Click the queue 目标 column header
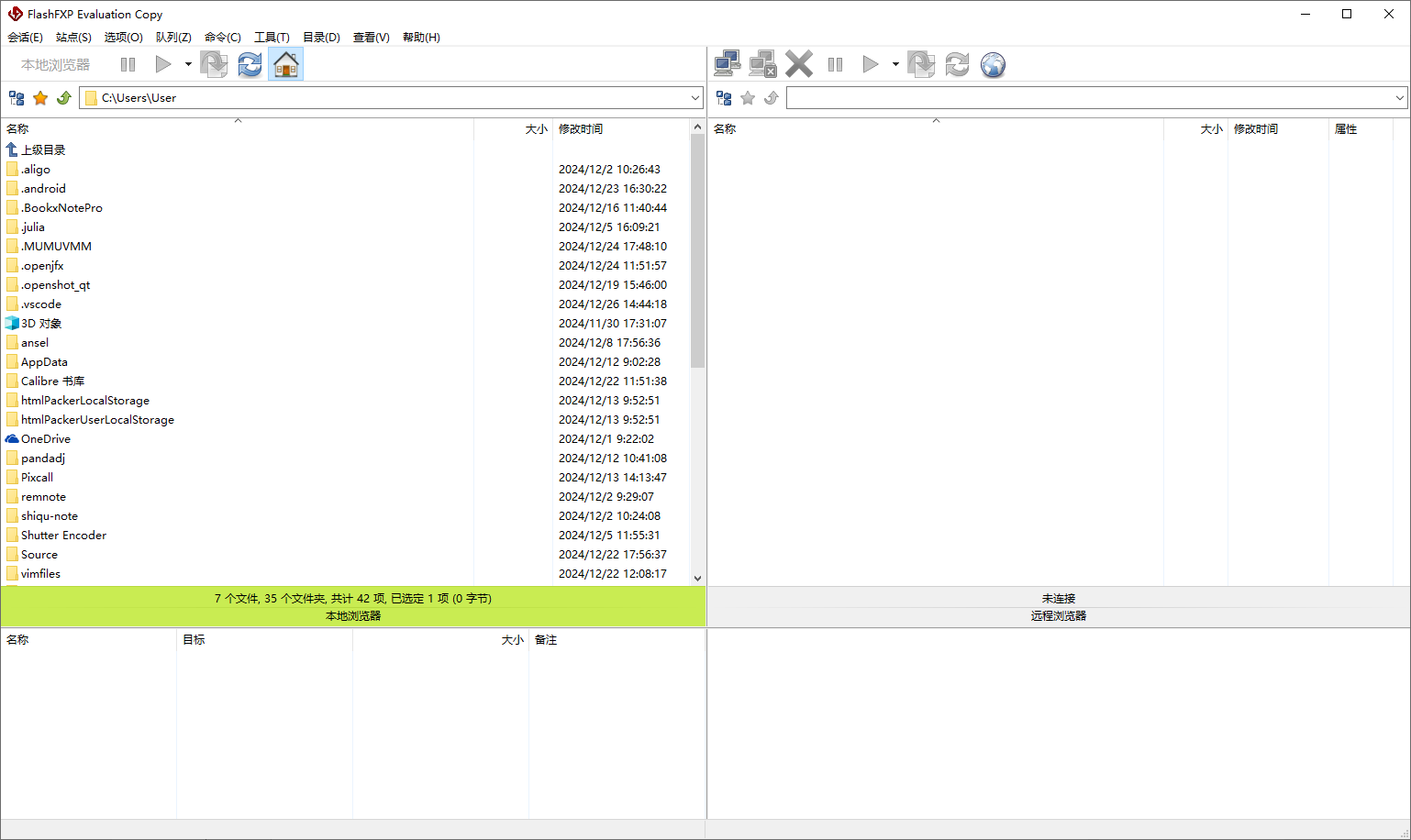Viewport: 1411px width, 840px height. [x=264, y=640]
